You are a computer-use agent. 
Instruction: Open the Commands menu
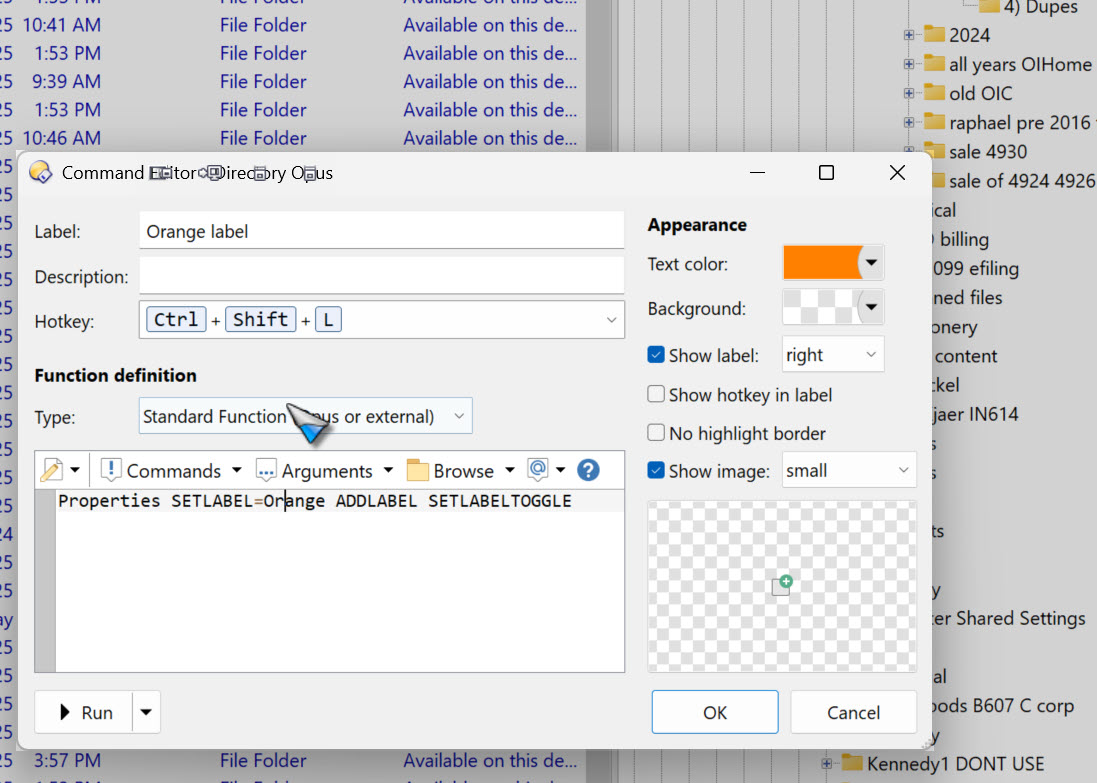172,470
